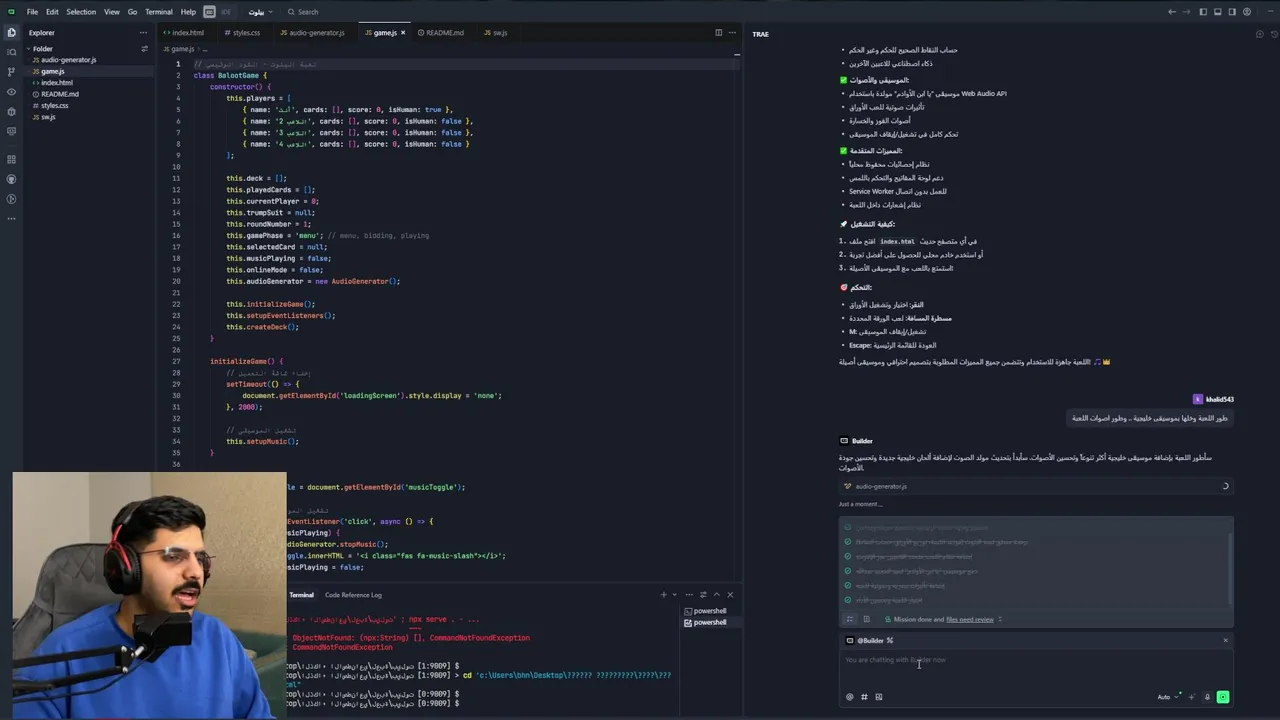1280x720 pixels.
Task: Select styles.css in Explorer tree
Action: (54, 105)
